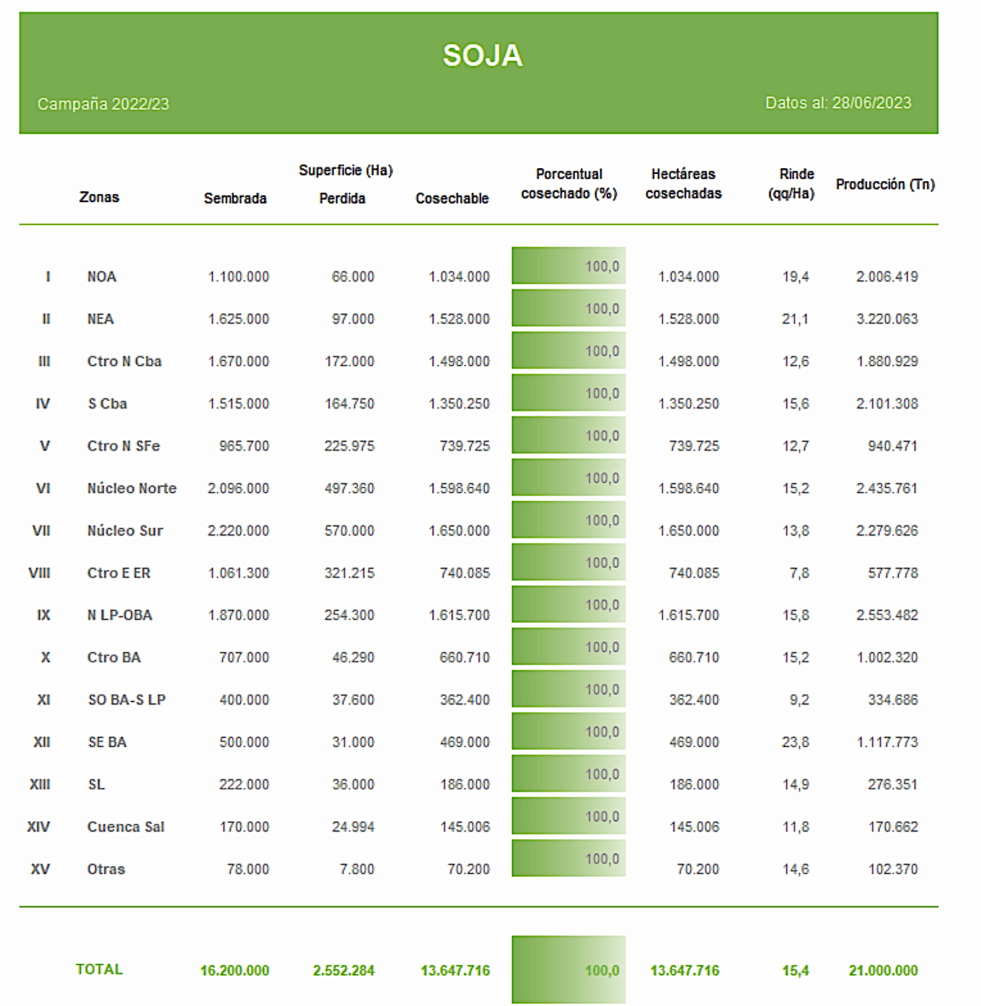
Task: Select the Sembrada column header
Action: (235, 198)
